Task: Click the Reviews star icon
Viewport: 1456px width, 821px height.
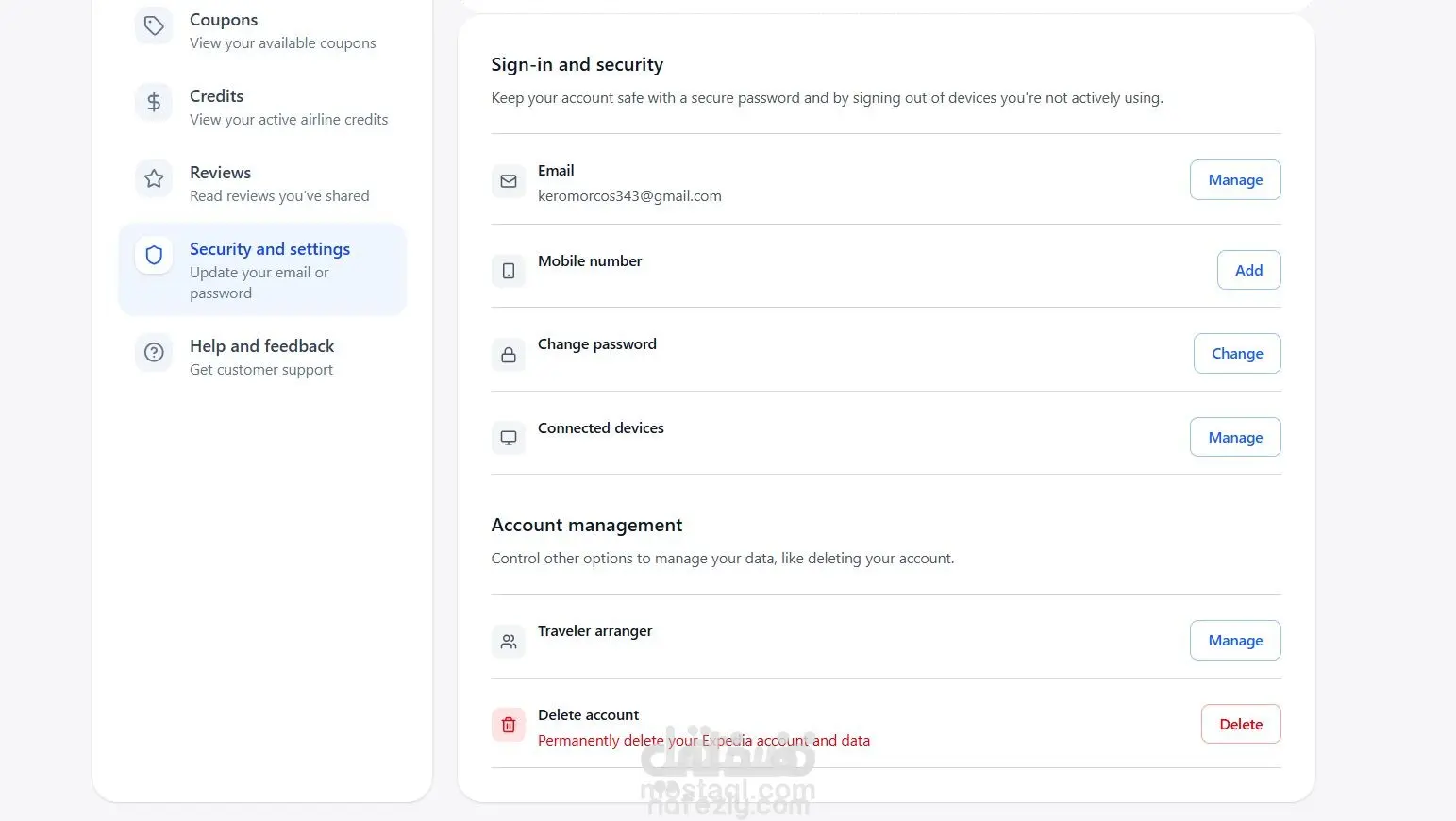Action: click(x=154, y=178)
